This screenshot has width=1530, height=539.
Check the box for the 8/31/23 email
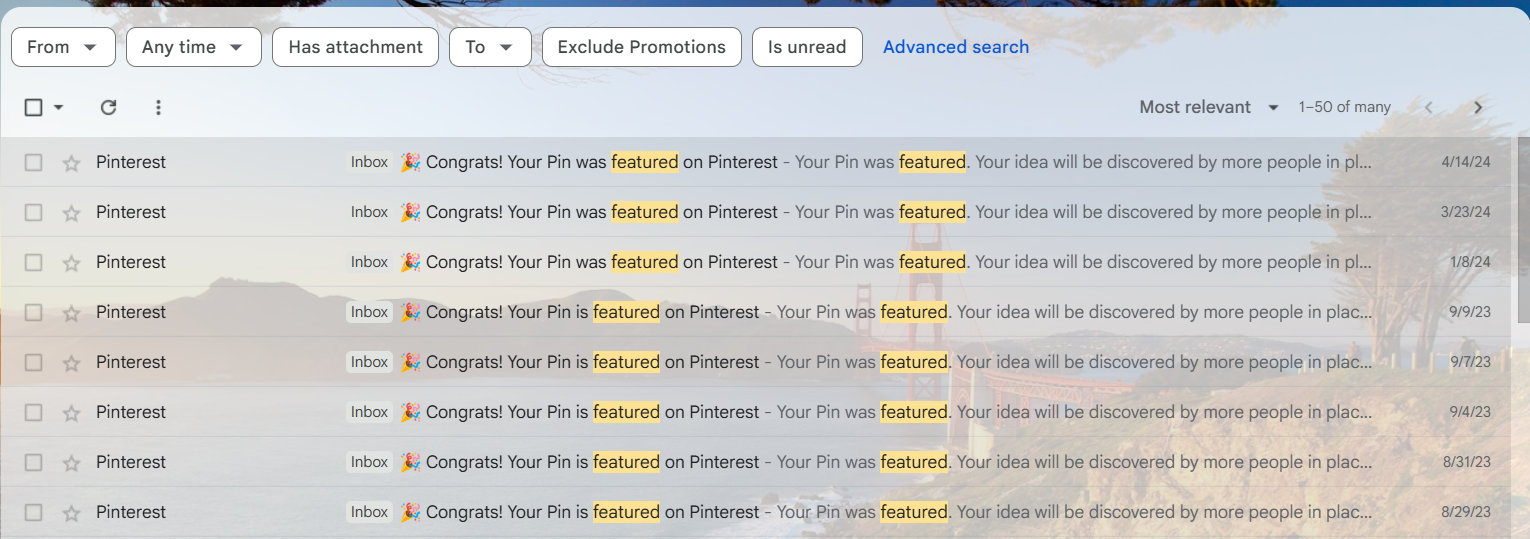[x=34, y=462]
